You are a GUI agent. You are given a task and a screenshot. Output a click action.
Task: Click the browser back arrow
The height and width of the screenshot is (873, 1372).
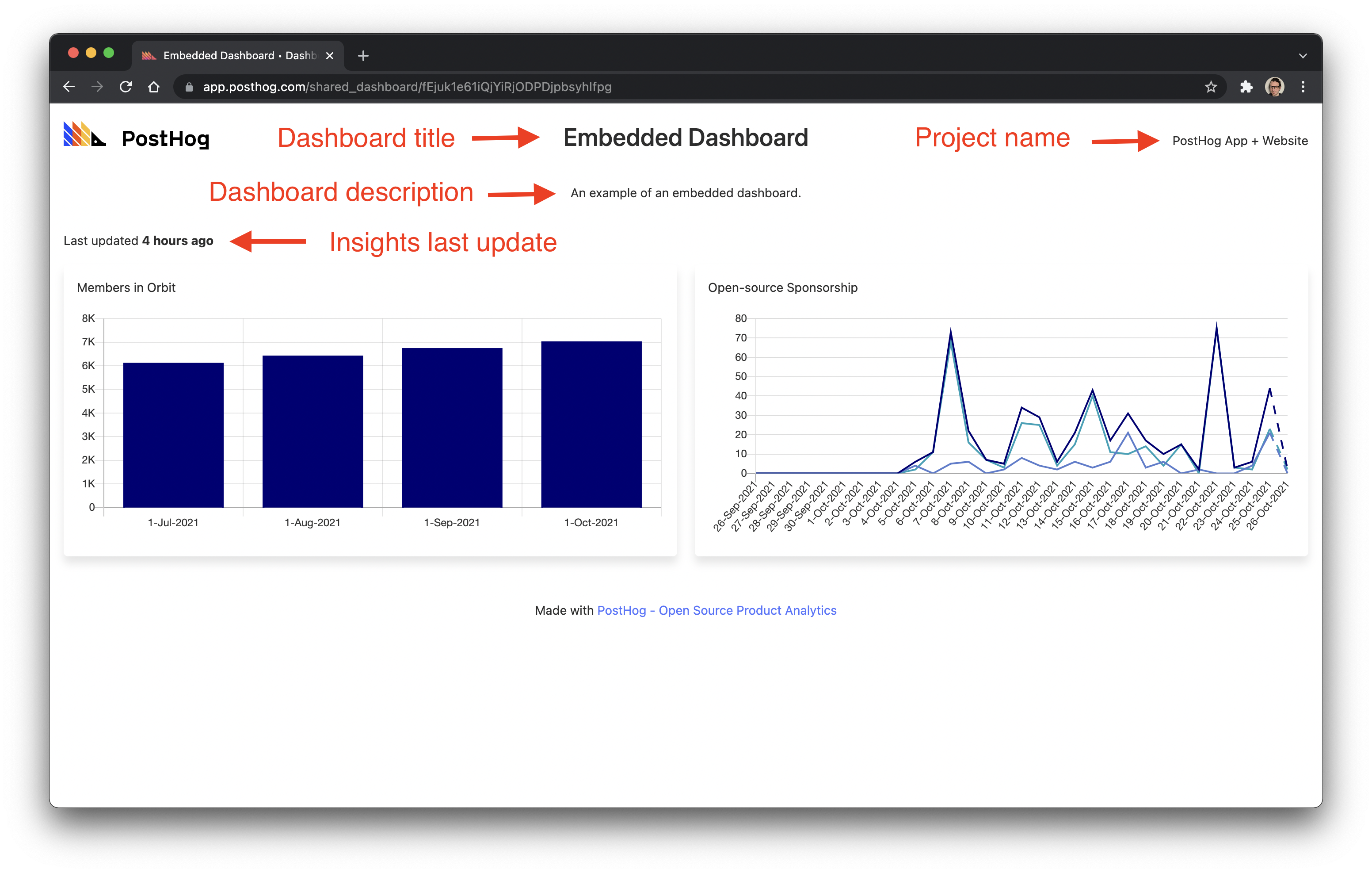69,87
